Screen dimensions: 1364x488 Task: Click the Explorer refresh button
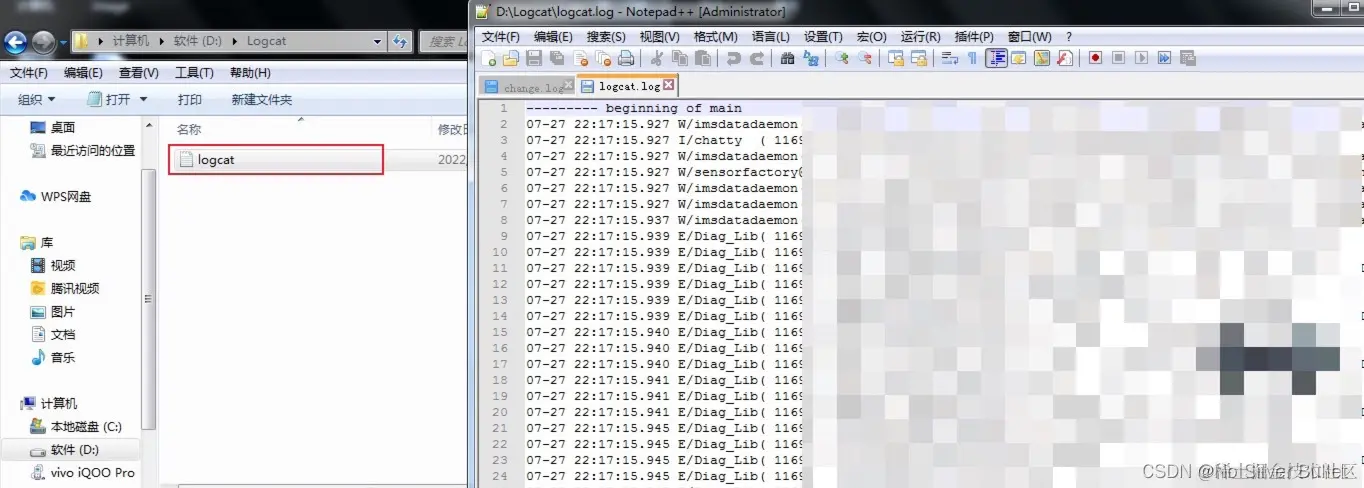click(401, 41)
